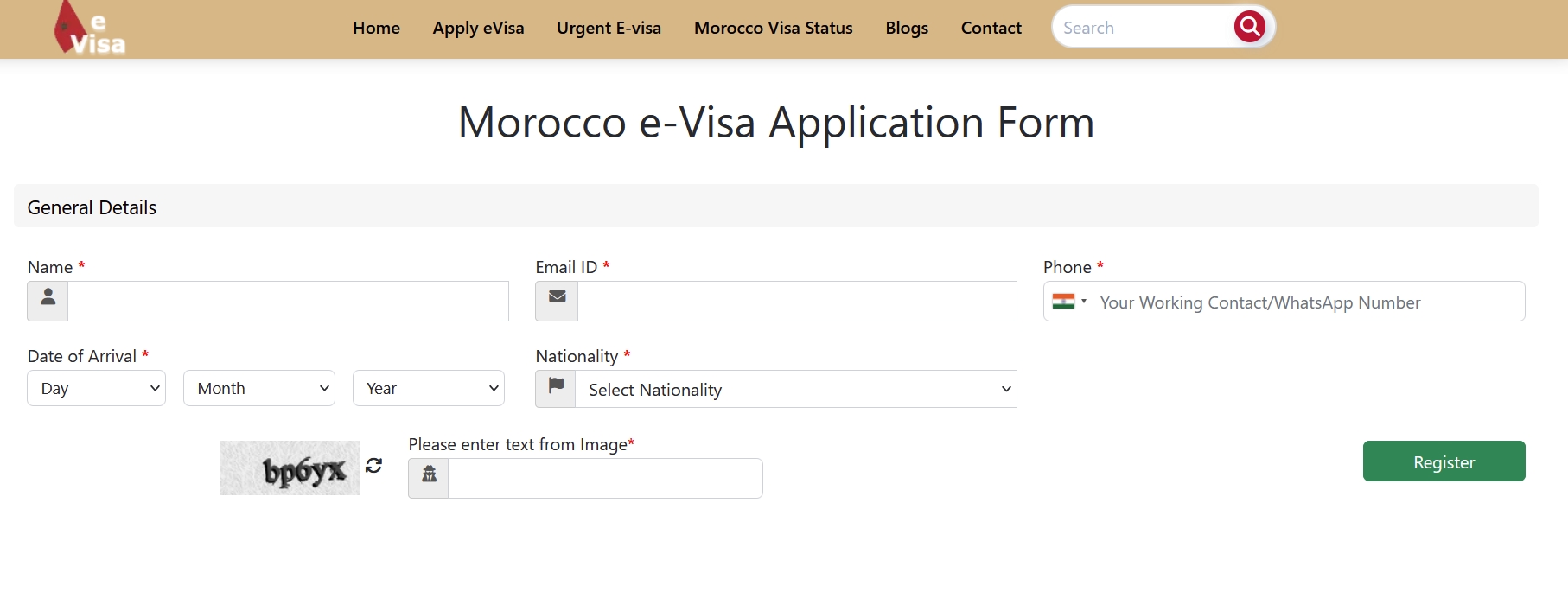The height and width of the screenshot is (611, 1568).
Task: Expand the Month dropdown
Action: coord(258,388)
